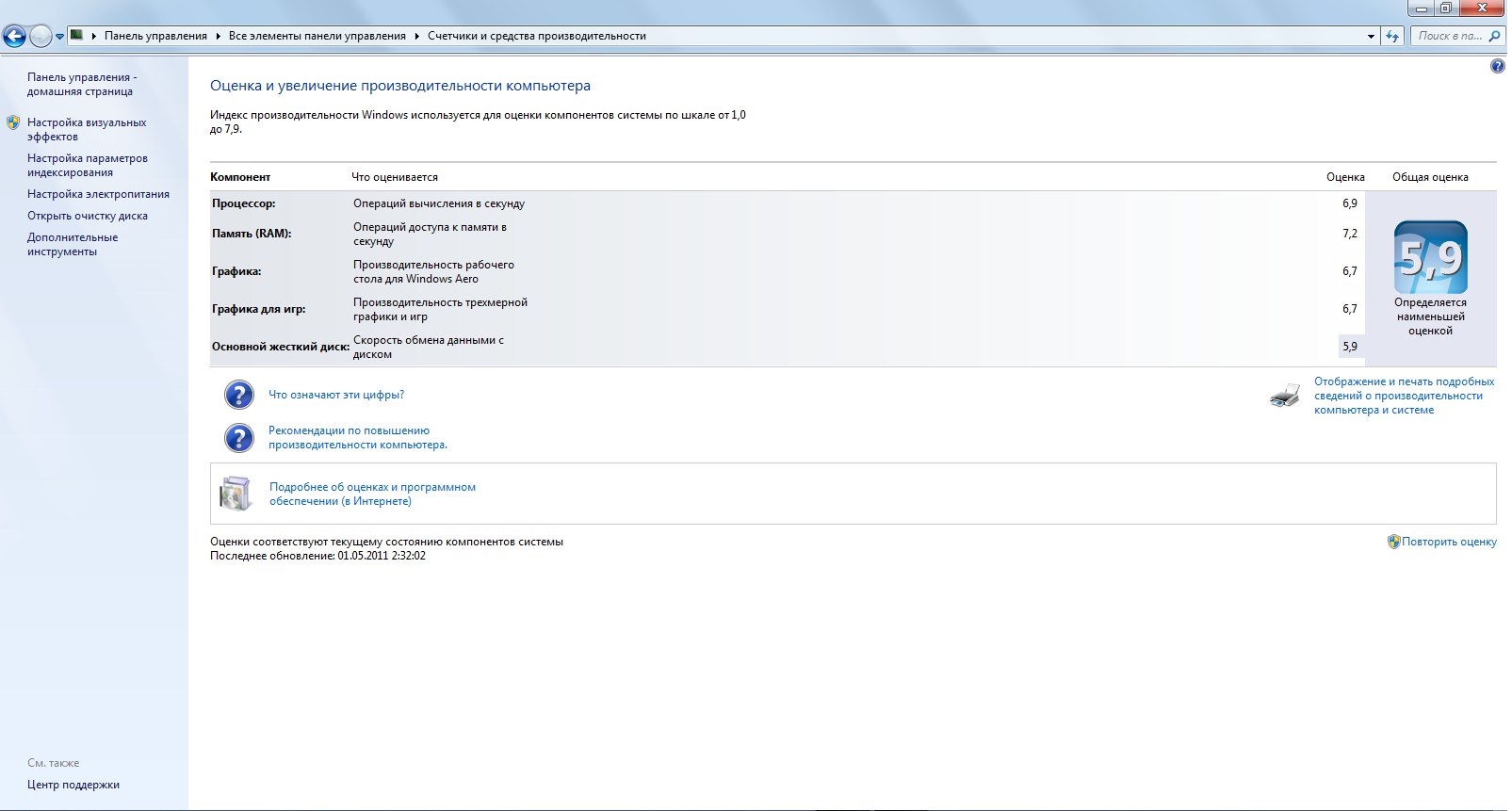Click the 5,9 overall score badge

1431,257
